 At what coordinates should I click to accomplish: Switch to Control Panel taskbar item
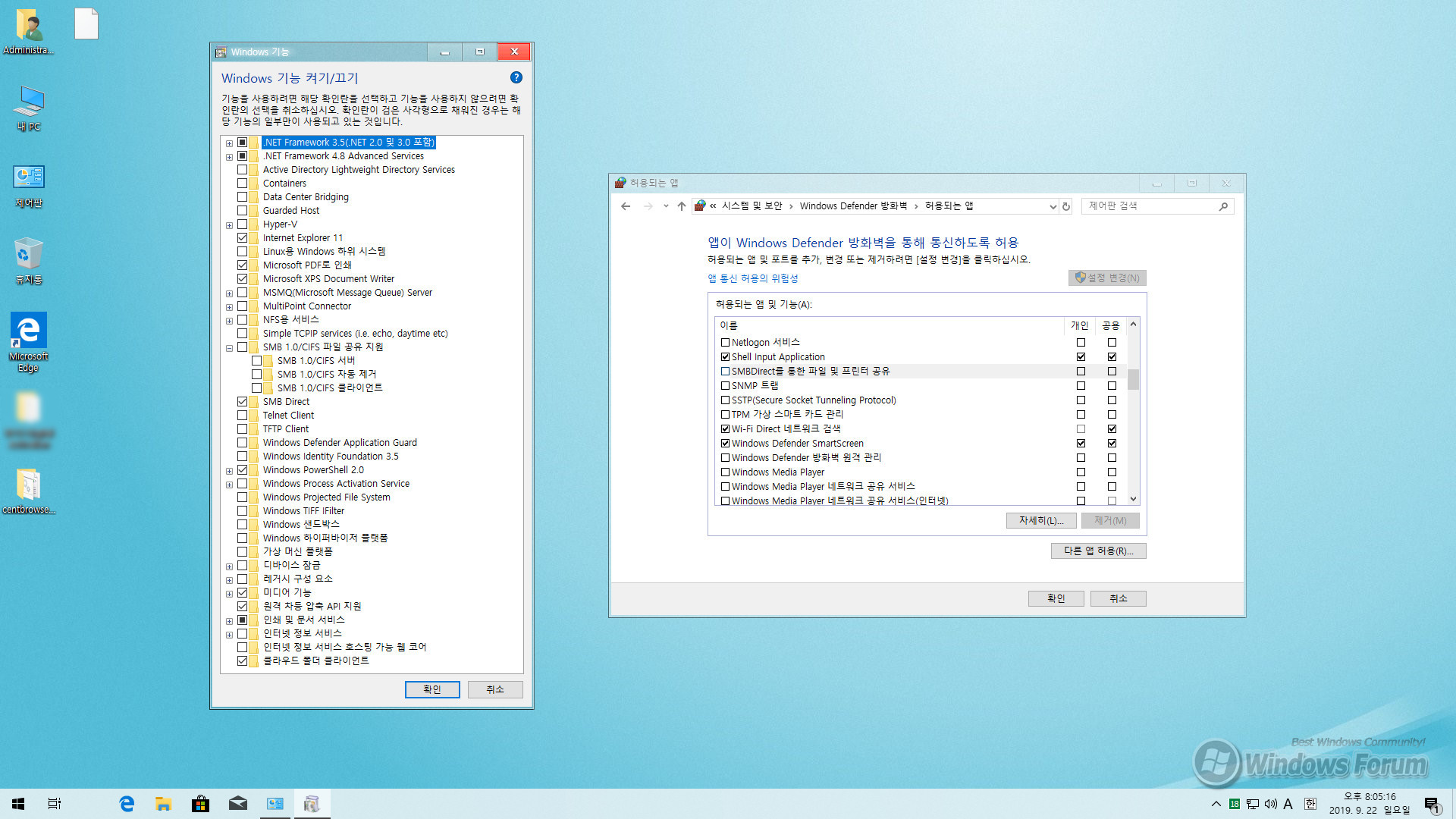click(275, 804)
